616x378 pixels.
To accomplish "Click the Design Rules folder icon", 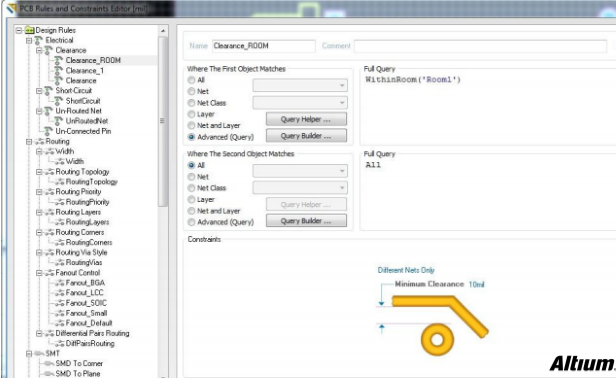I will 29,30.
